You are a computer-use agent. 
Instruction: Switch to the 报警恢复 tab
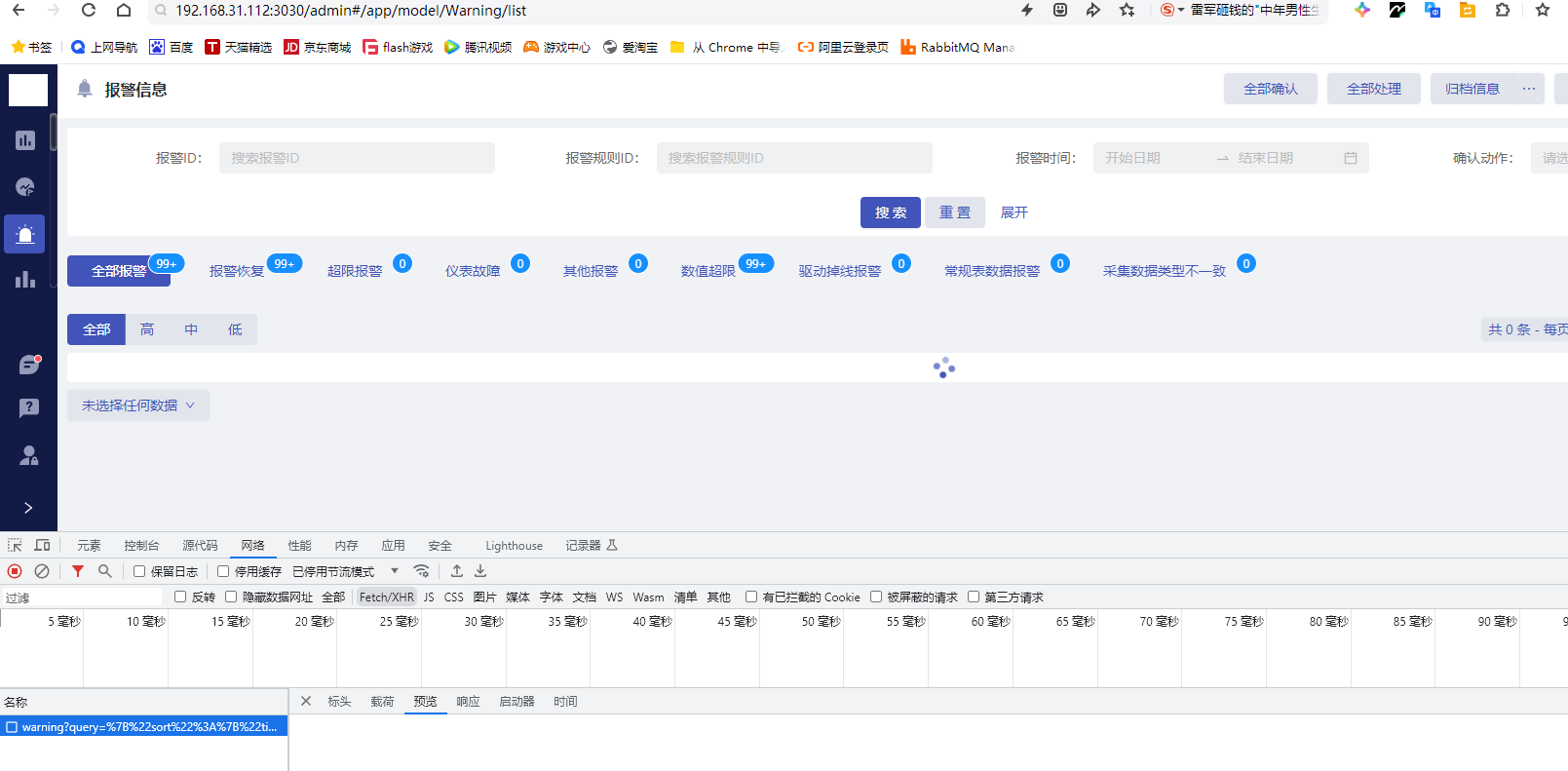pos(237,271)
